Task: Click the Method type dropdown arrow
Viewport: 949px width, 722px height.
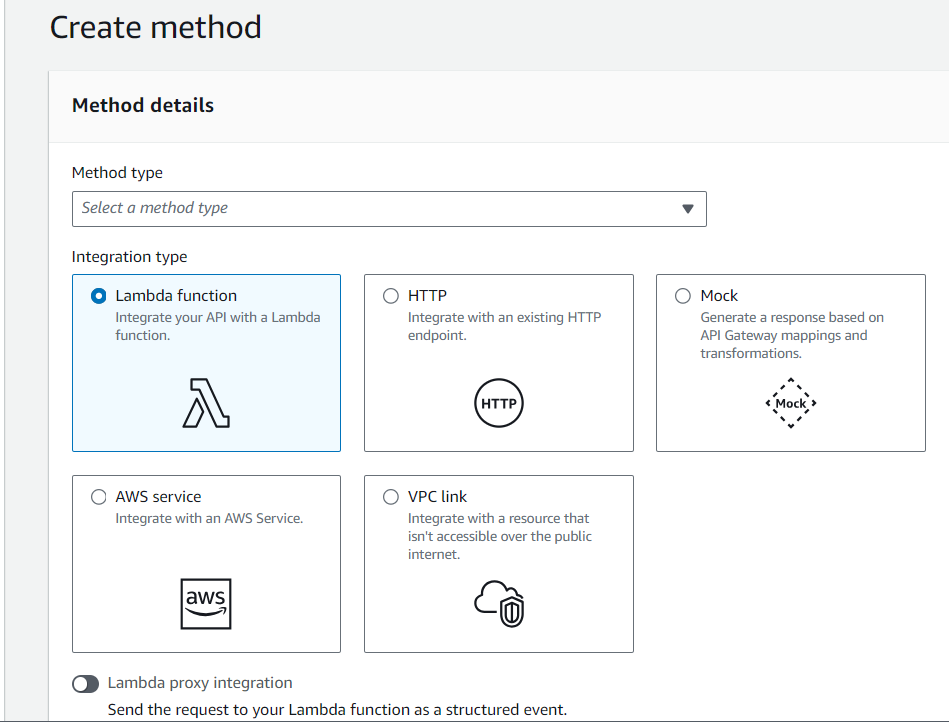Action: coord(688,209)
